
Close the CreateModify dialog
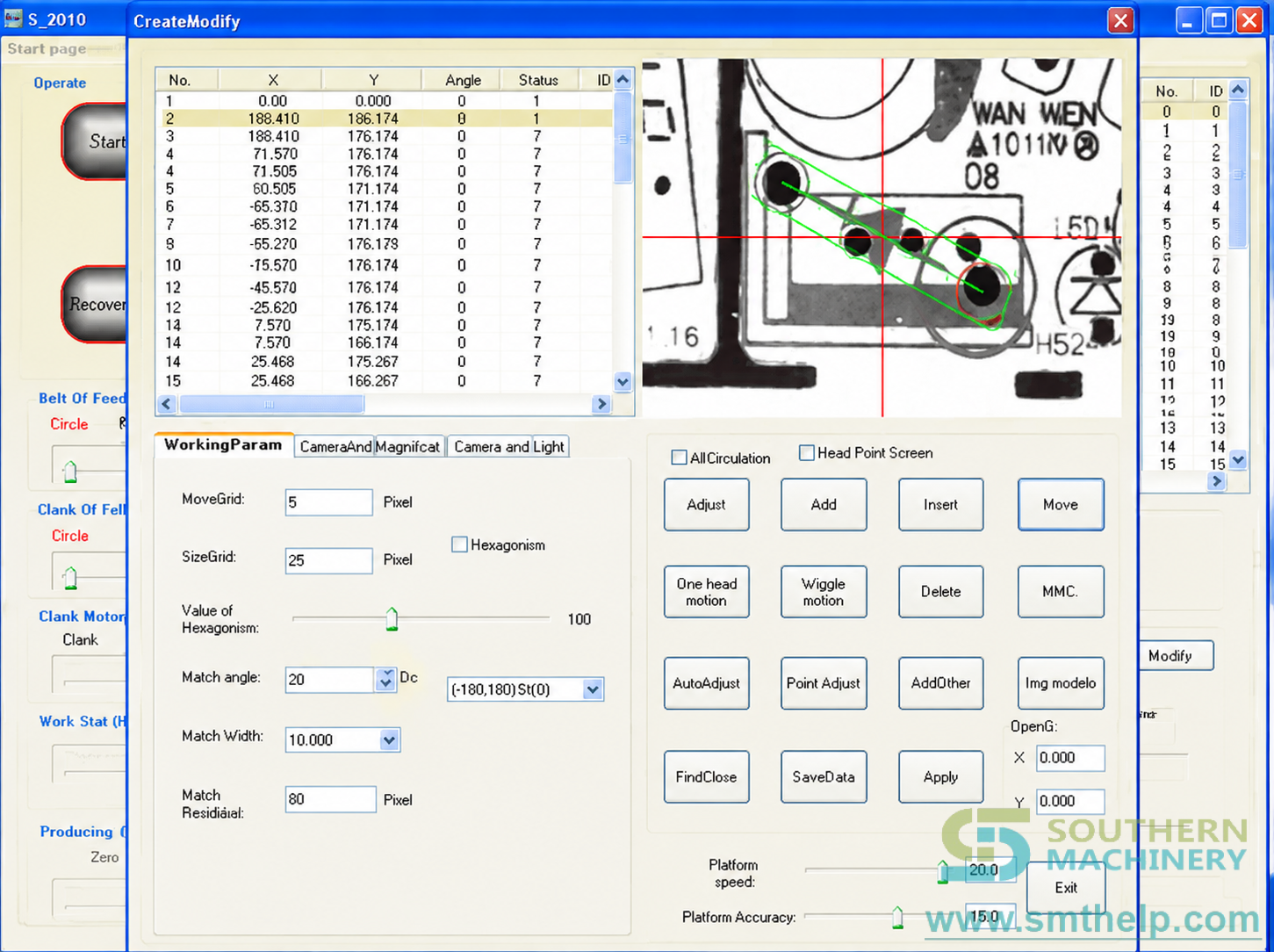pos(1120,20)
